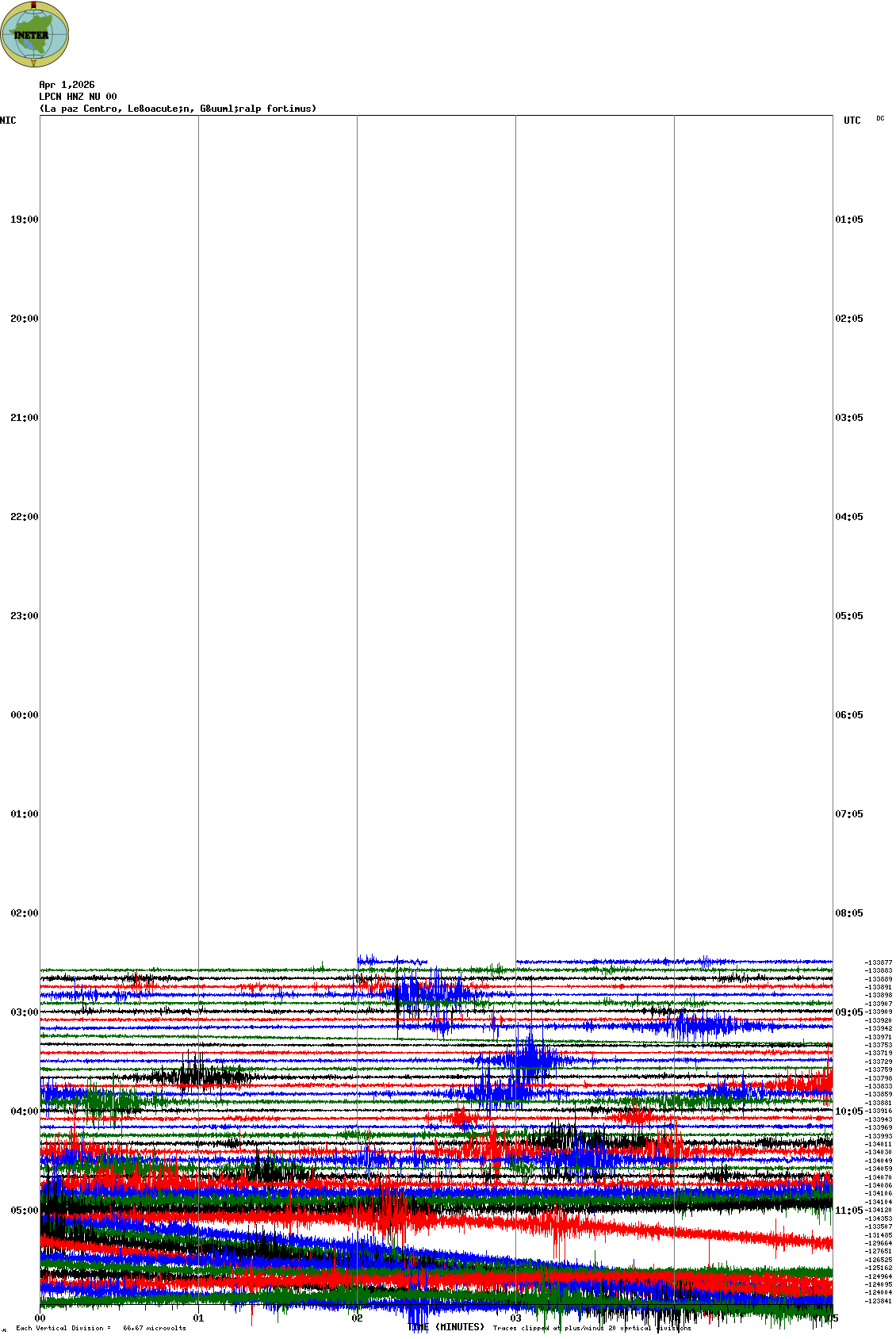Click the 11:05 UTC time label
This screenshot has width=896, height=1339.
(x=849, y=1211)
